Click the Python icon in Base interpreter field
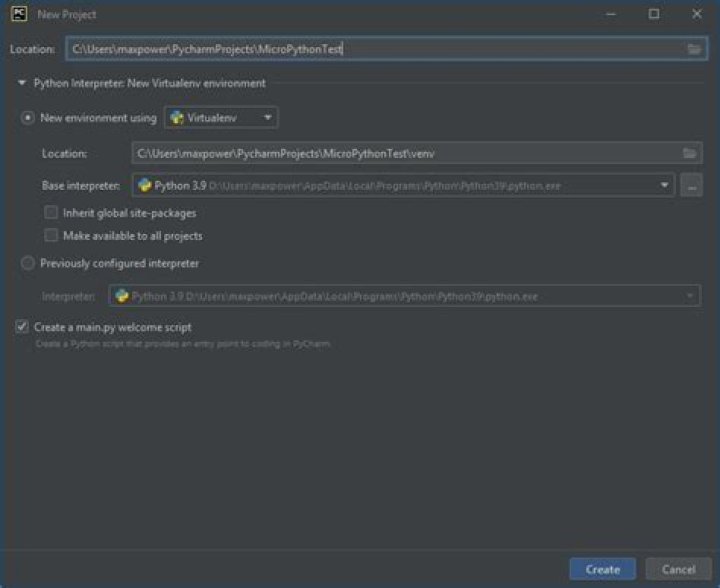 [x=145, y=186]
